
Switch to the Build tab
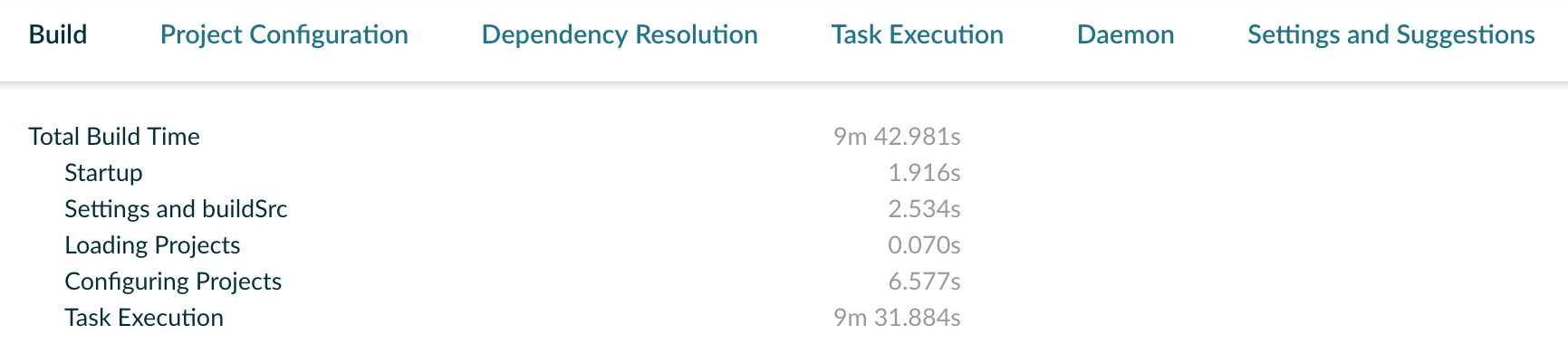click(x=58, y=35)
